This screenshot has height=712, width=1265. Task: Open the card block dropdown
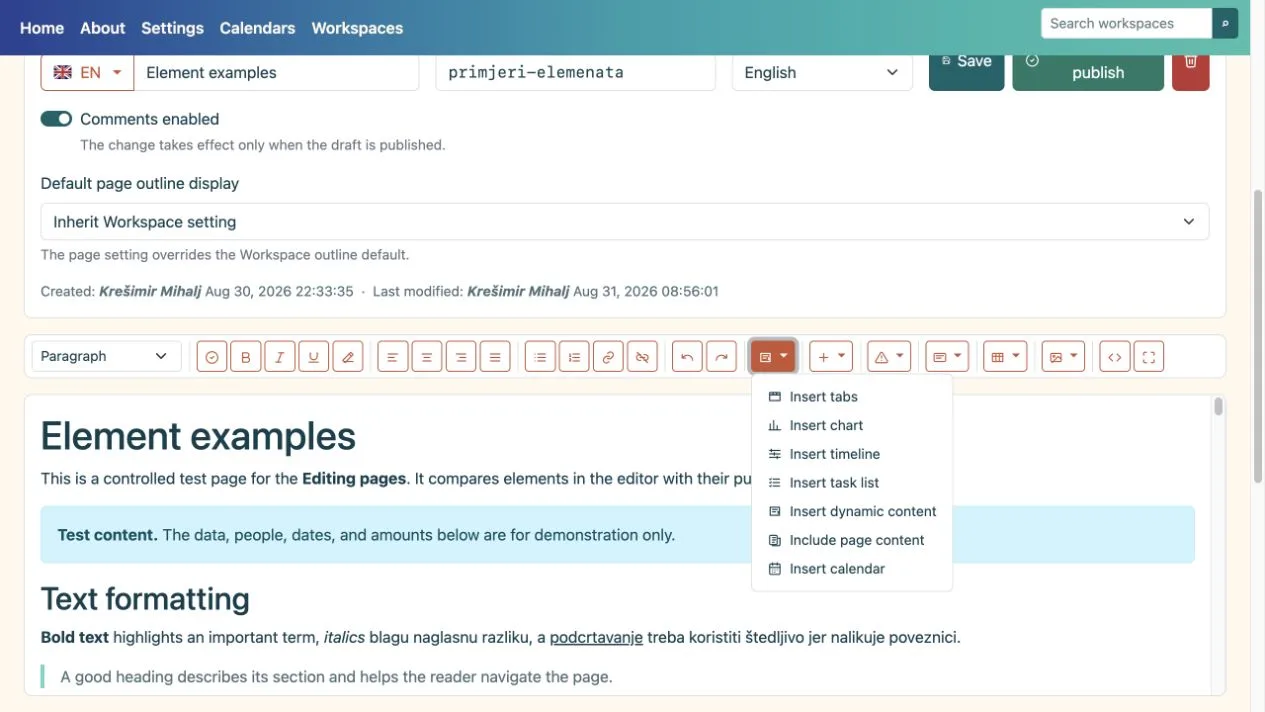(x=947, y=357)
